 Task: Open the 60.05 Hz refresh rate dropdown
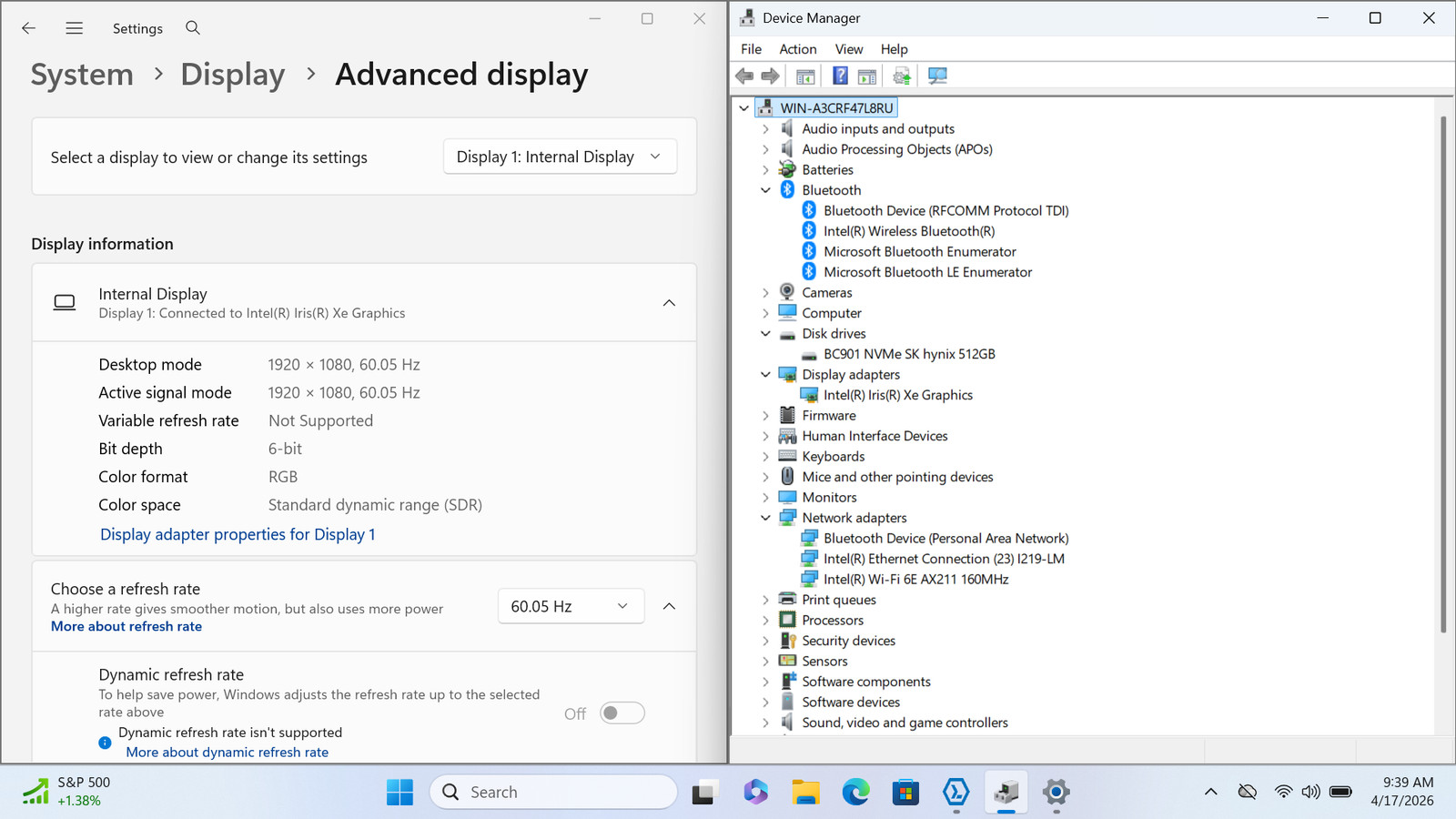pos(571,606)
